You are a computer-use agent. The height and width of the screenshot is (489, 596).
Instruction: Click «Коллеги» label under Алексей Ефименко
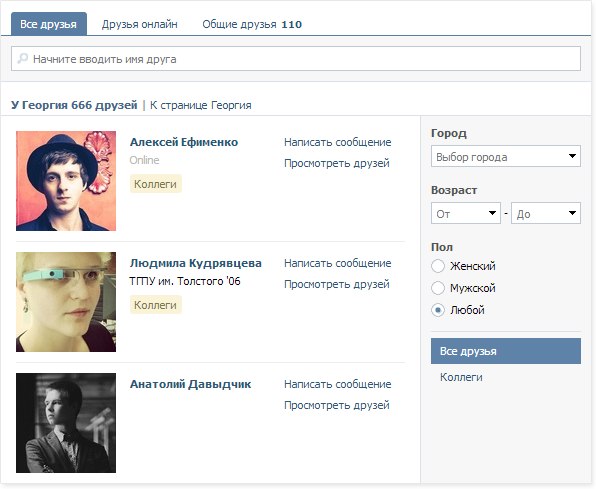tap(155, 184)
